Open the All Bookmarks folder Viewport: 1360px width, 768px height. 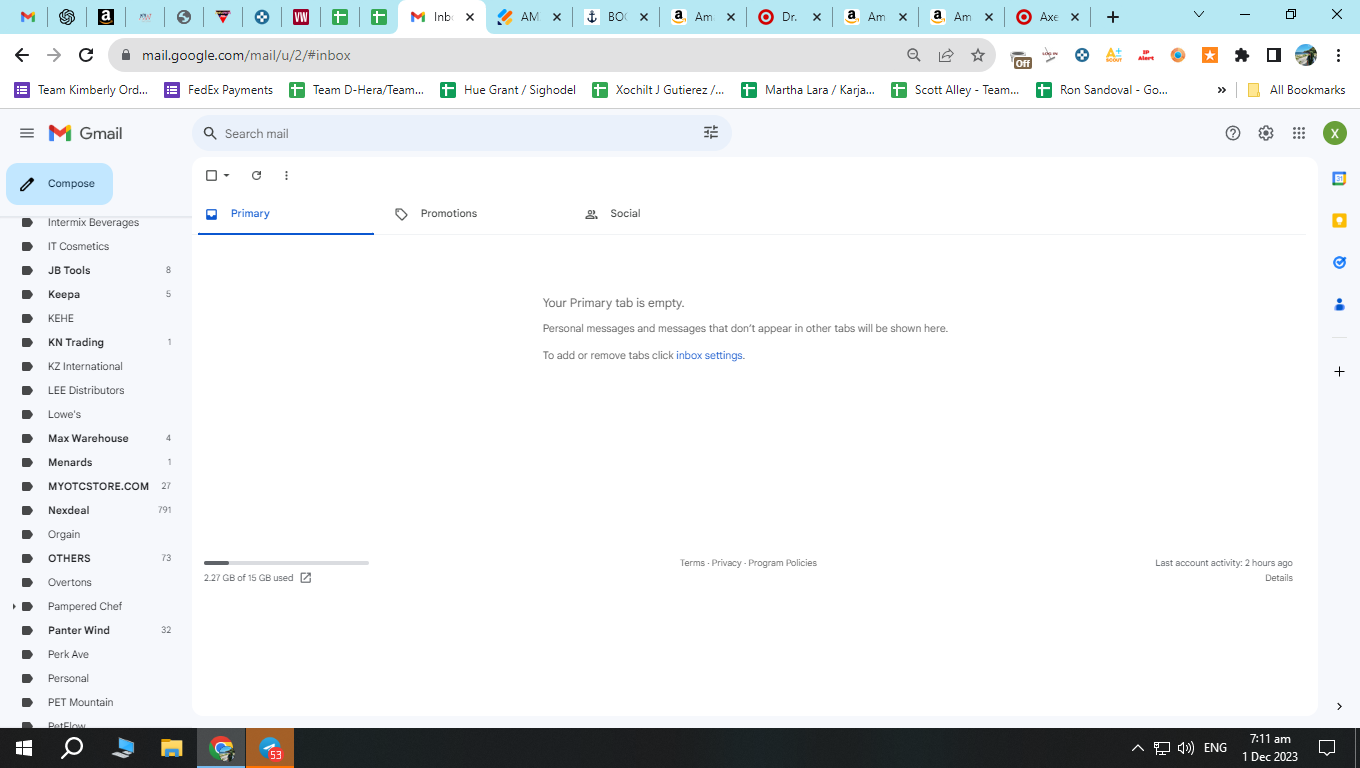1296,90
